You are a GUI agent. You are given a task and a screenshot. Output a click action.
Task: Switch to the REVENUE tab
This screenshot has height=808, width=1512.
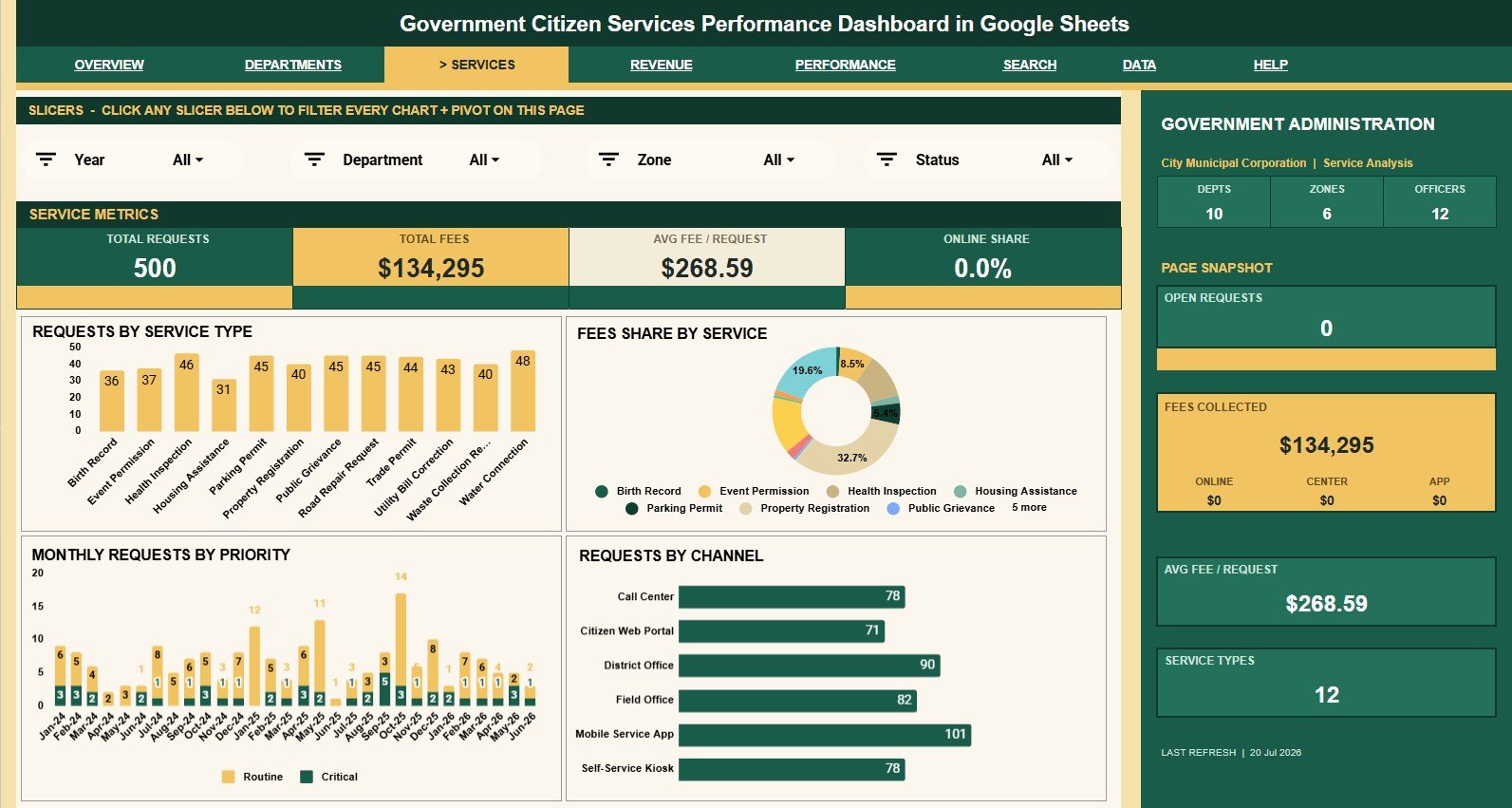(662, 65)
